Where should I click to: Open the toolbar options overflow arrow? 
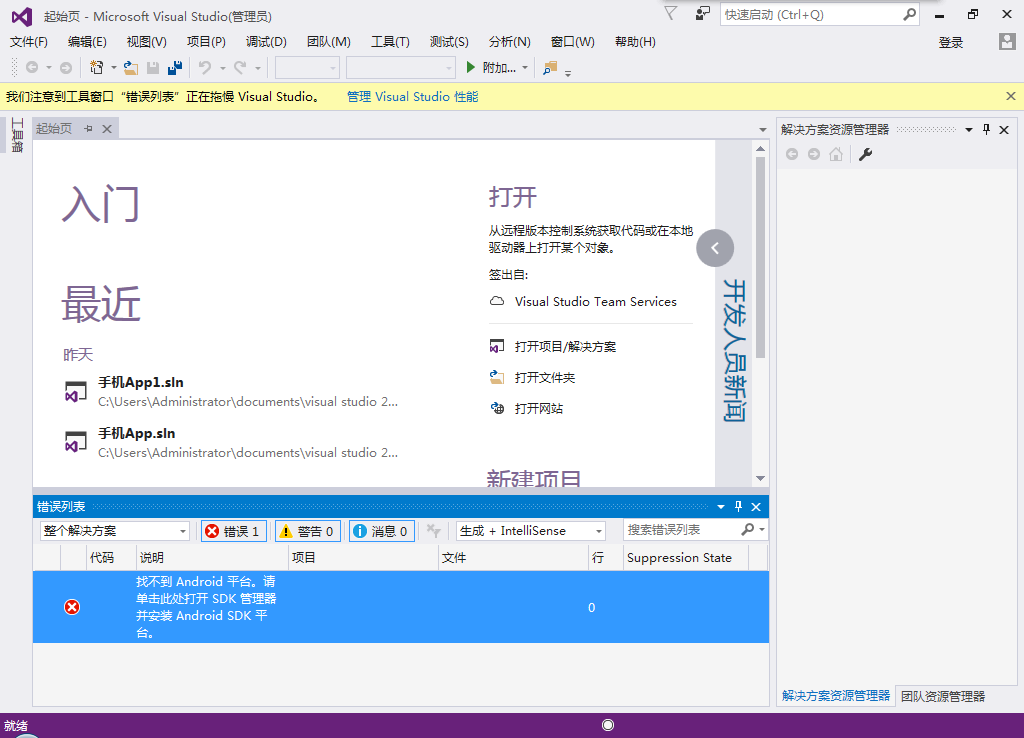tap(568, 73)
